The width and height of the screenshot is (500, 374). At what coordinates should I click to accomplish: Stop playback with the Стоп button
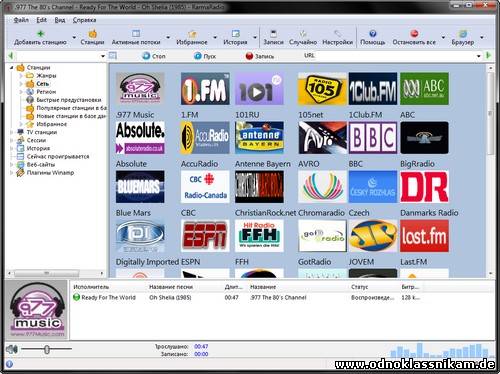[x=154, y=56]
